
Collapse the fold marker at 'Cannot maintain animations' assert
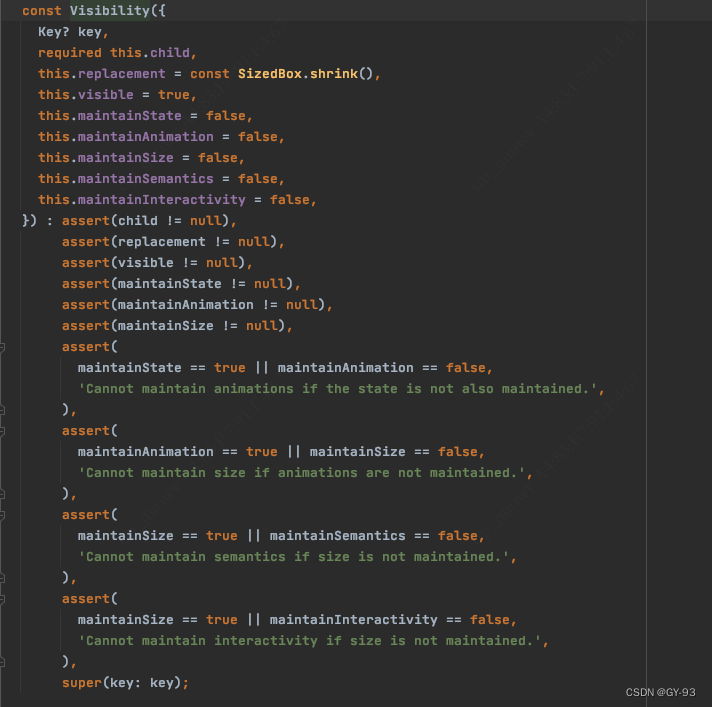(2, 347)
